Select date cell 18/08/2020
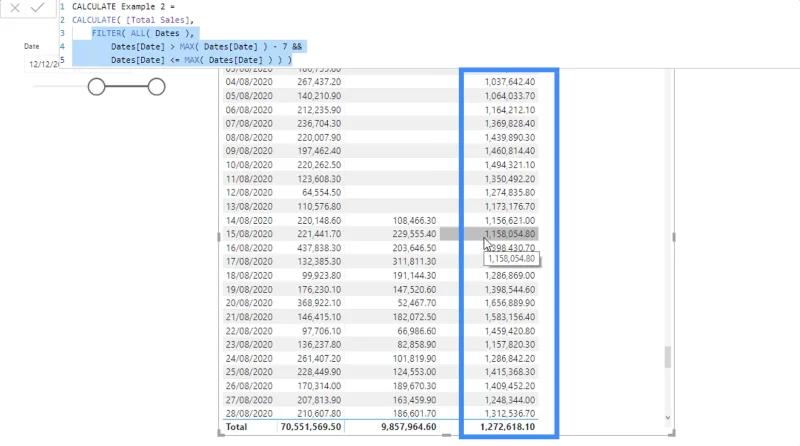The image size is (800, 446). pos(249,275)
